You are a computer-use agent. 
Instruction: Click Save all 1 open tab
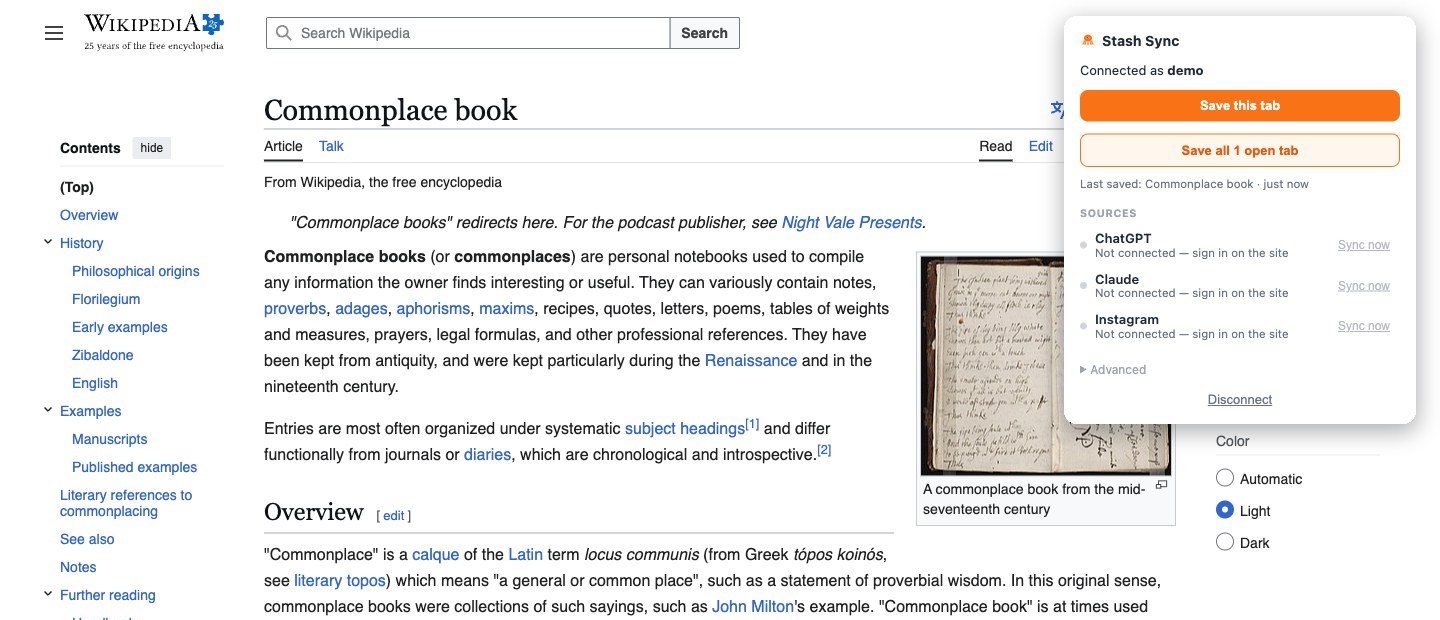pyautogui.click(x=1240, y=151)
